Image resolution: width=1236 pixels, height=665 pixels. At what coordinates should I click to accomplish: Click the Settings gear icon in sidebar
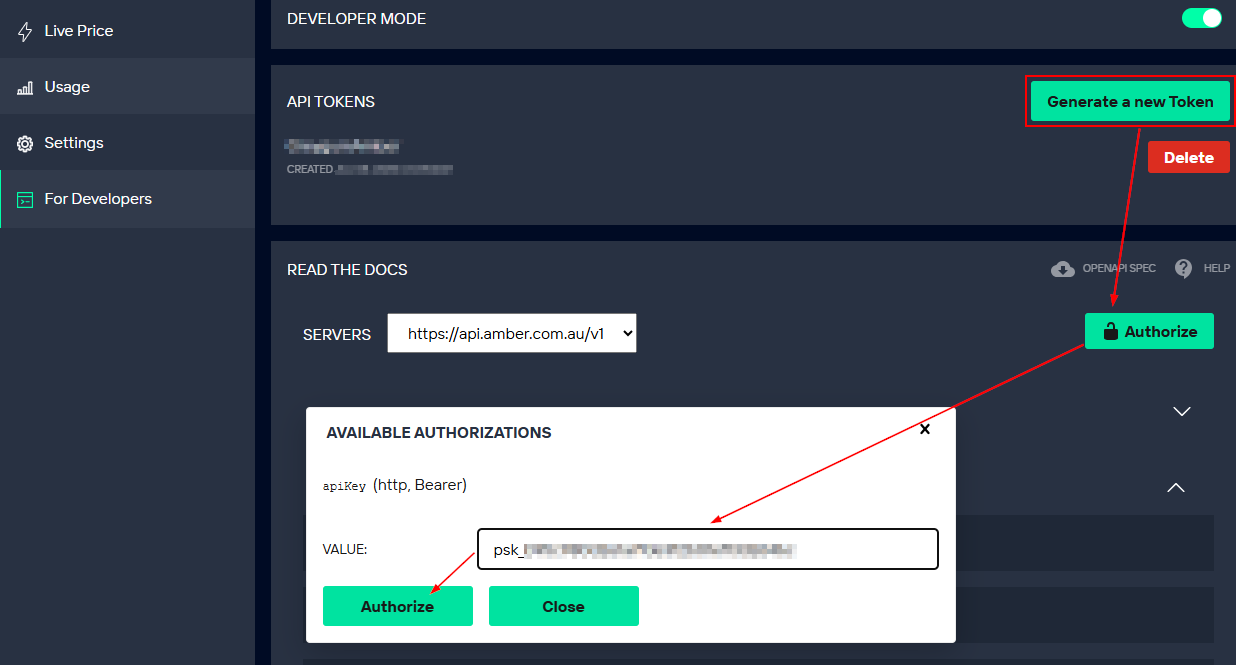(25, 144)
